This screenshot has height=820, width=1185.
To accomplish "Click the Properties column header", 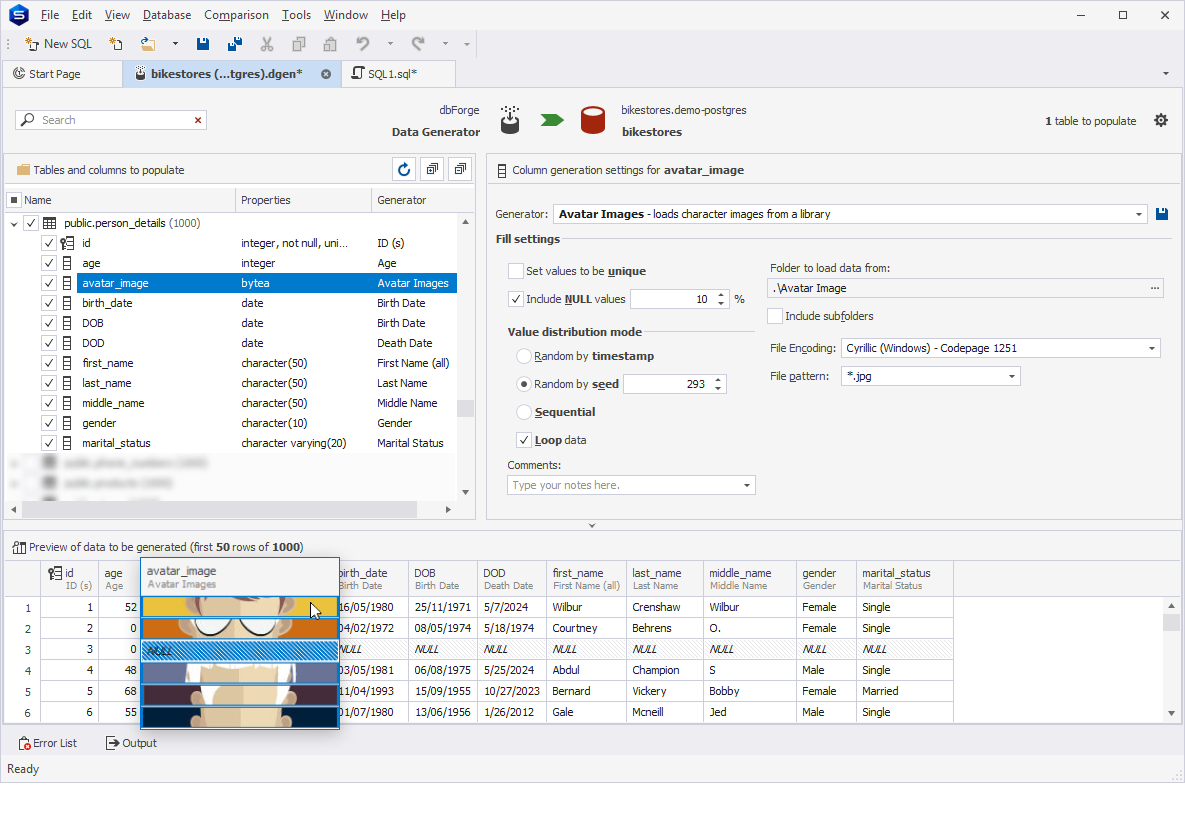I will 303,200.
